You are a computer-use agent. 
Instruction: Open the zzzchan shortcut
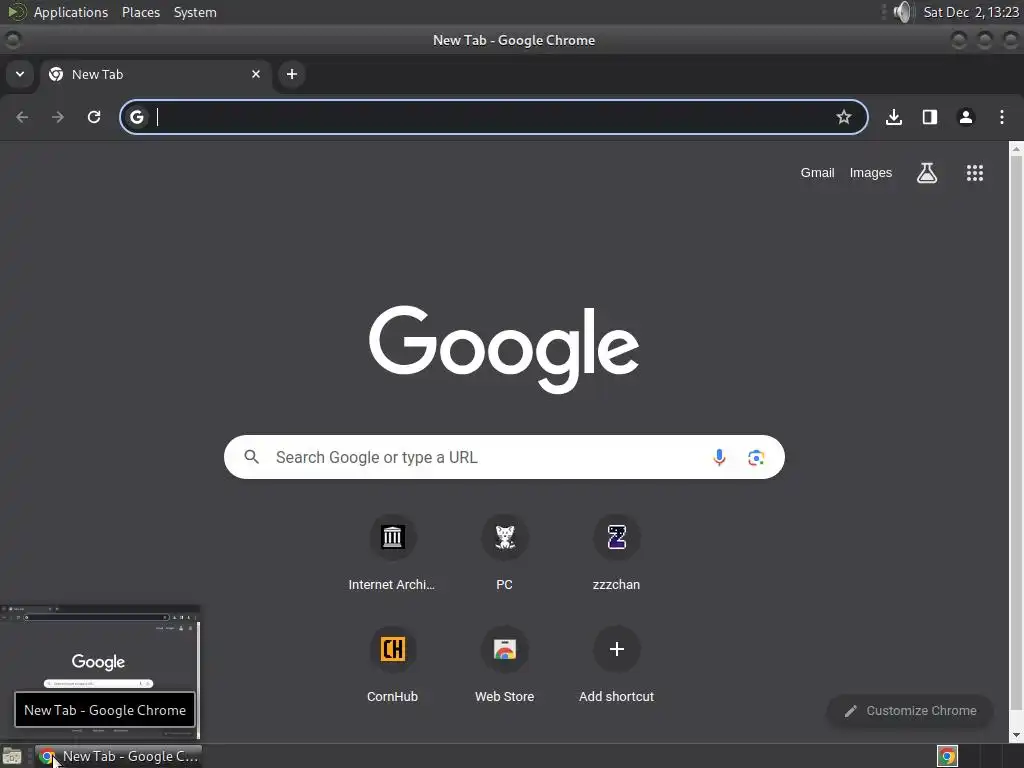point(616,554)
